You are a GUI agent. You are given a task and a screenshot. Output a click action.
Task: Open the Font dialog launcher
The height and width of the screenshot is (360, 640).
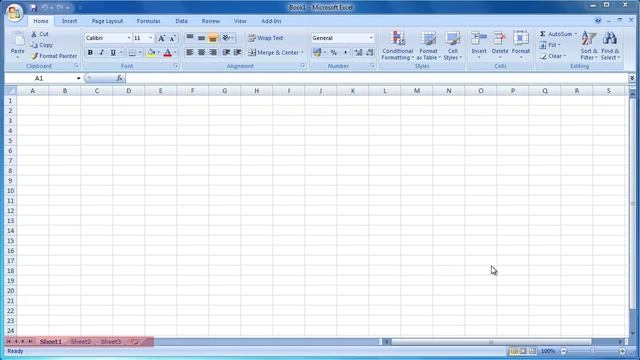[x=176, y=66]
